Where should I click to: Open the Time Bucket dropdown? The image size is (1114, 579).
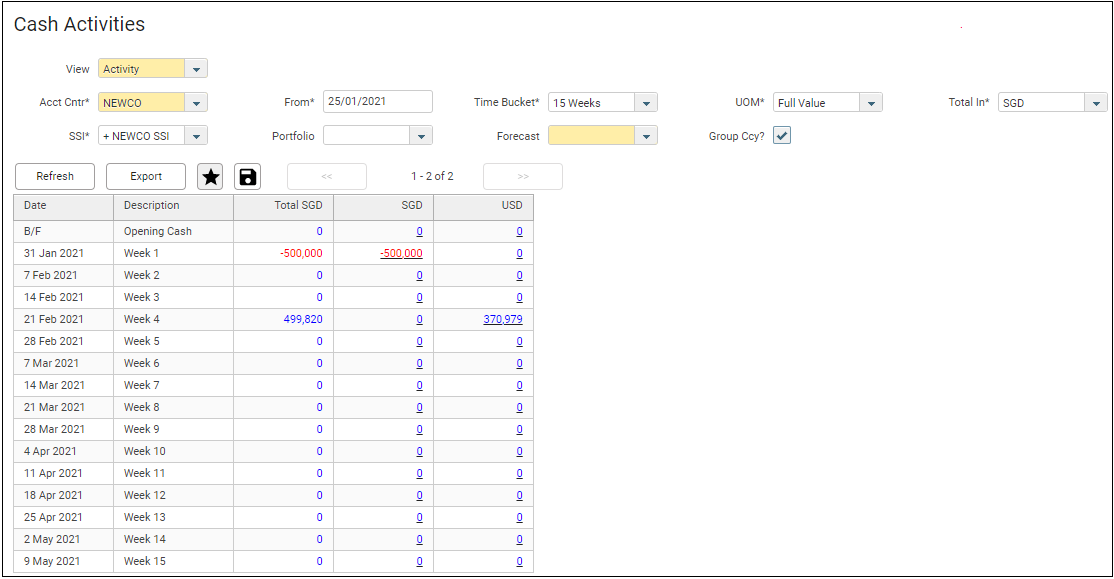click(x=646, y=103)
